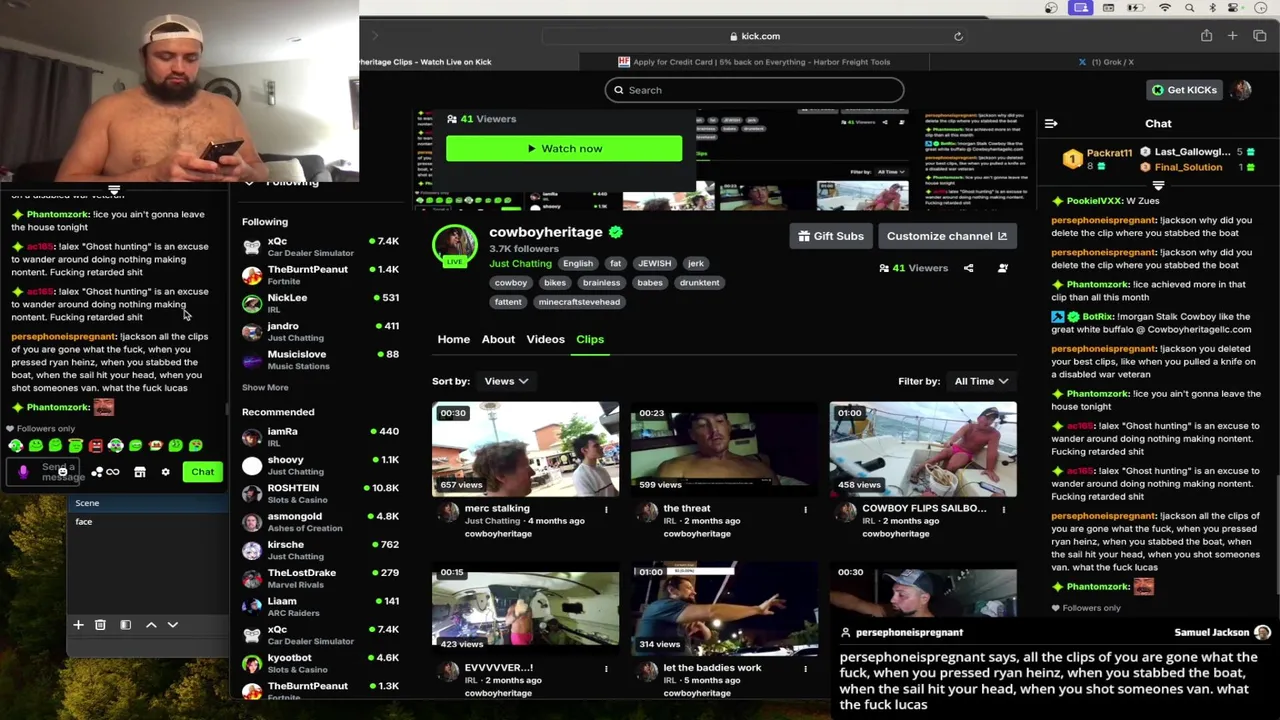Click the kick.com address bar
This screenshot has height=720, width=1280.
click(754, 36)
